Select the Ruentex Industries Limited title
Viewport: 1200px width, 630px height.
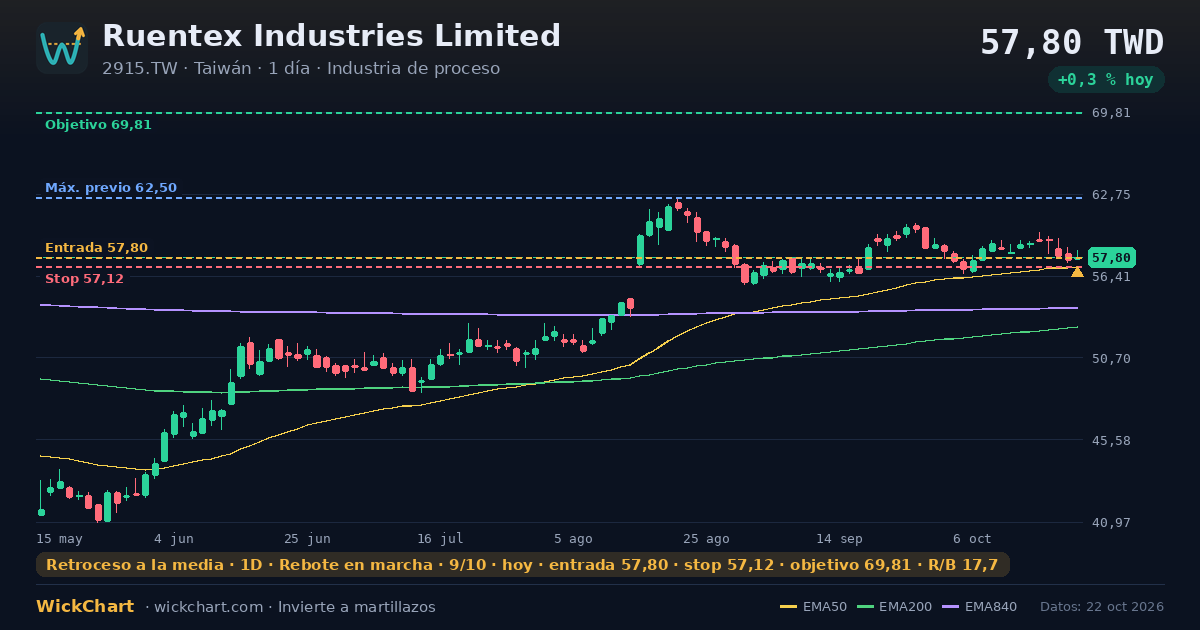click(331, 36)
